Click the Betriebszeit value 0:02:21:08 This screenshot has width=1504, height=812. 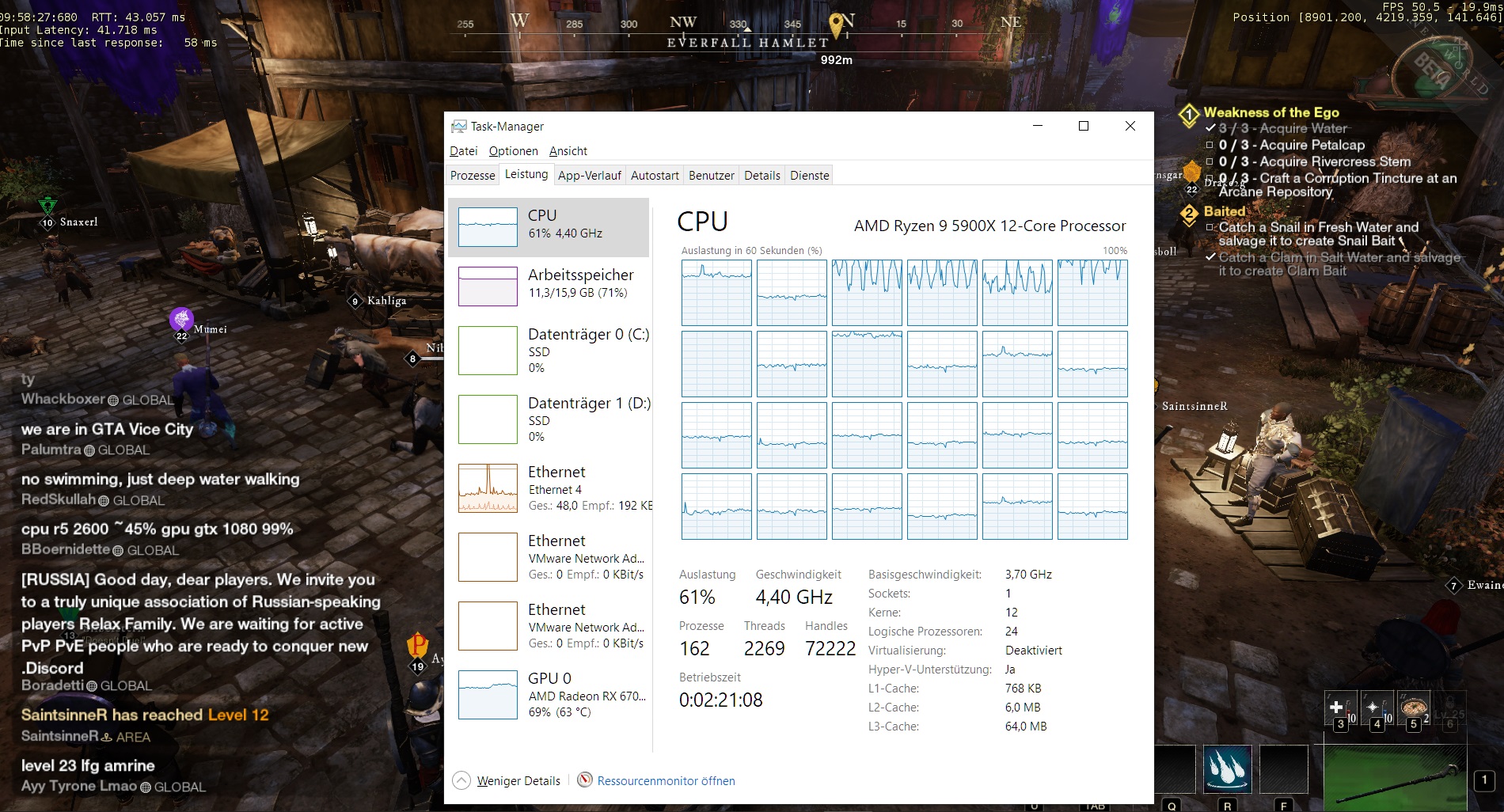pyautogui.click(x=721, y=700)
